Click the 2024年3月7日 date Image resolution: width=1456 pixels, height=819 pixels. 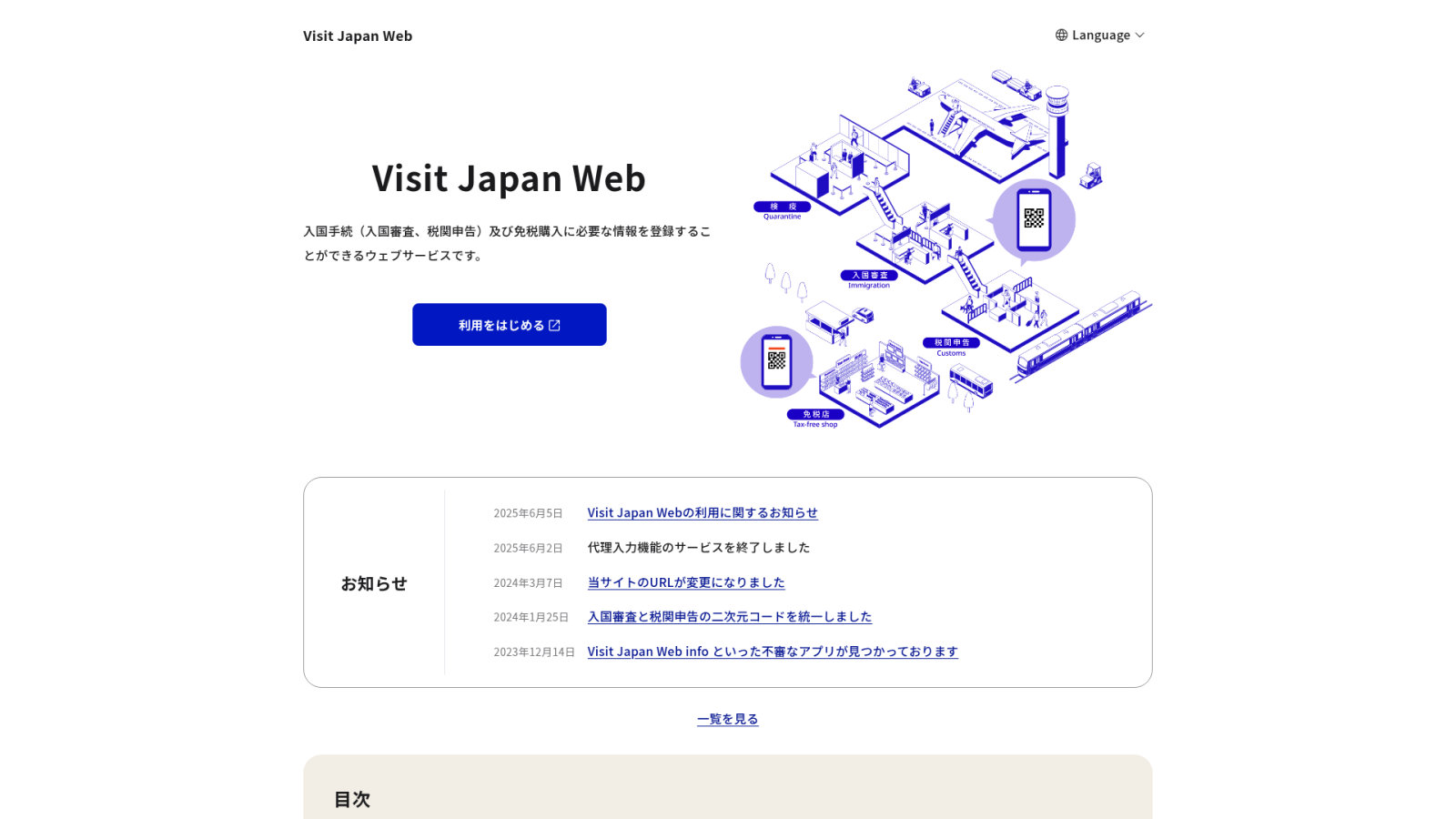point(528,582)
